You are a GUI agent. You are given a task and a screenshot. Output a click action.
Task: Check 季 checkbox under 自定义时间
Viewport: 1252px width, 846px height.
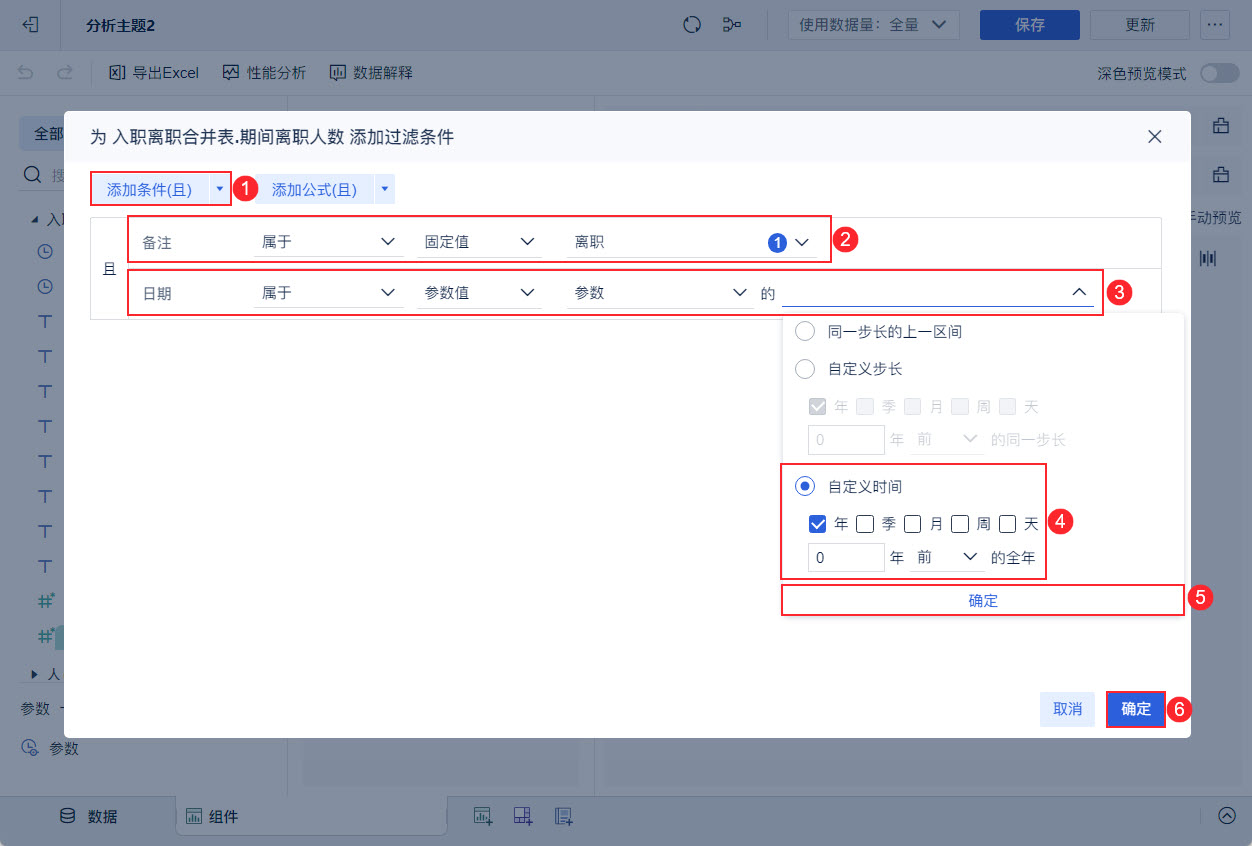865,524
